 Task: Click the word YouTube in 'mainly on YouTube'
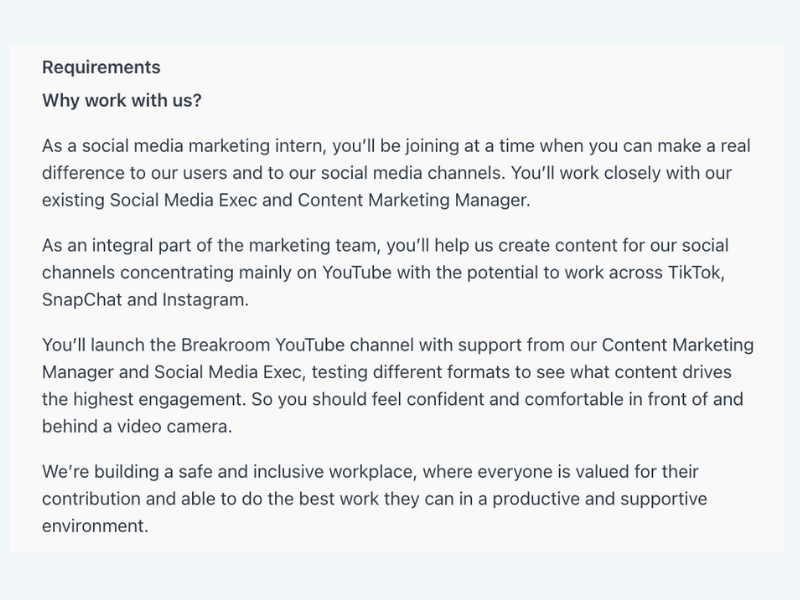coord(357,272)
